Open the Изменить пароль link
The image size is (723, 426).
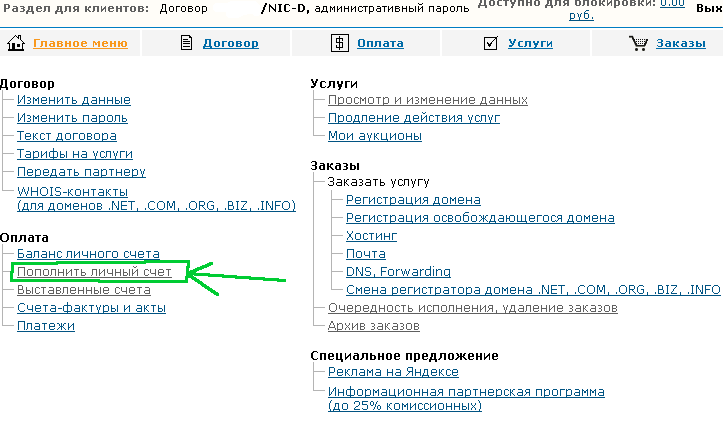72,118
